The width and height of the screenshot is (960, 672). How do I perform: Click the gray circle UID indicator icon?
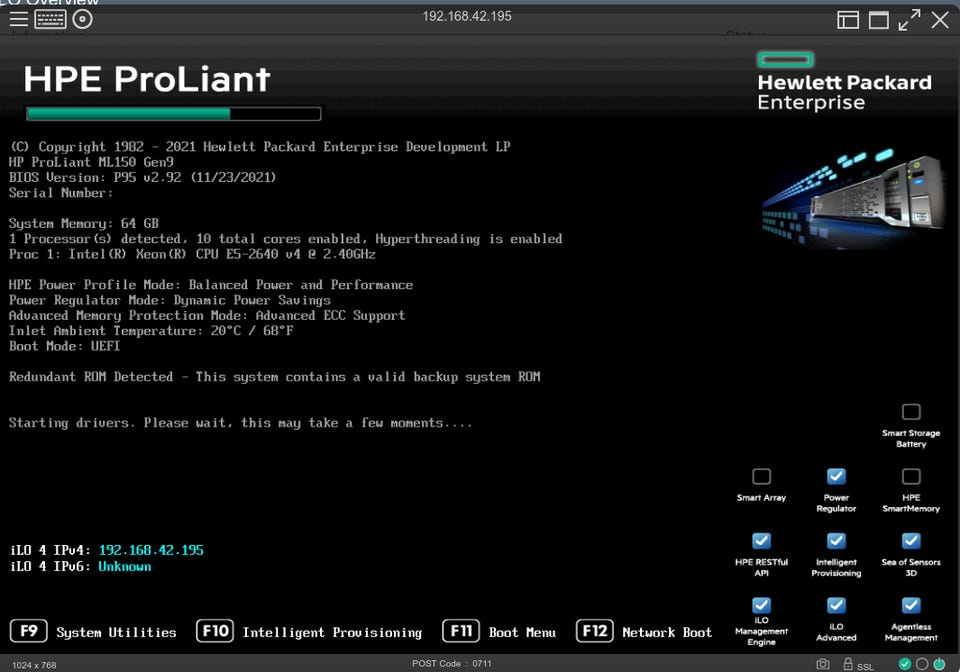click(x=921, y=664)
